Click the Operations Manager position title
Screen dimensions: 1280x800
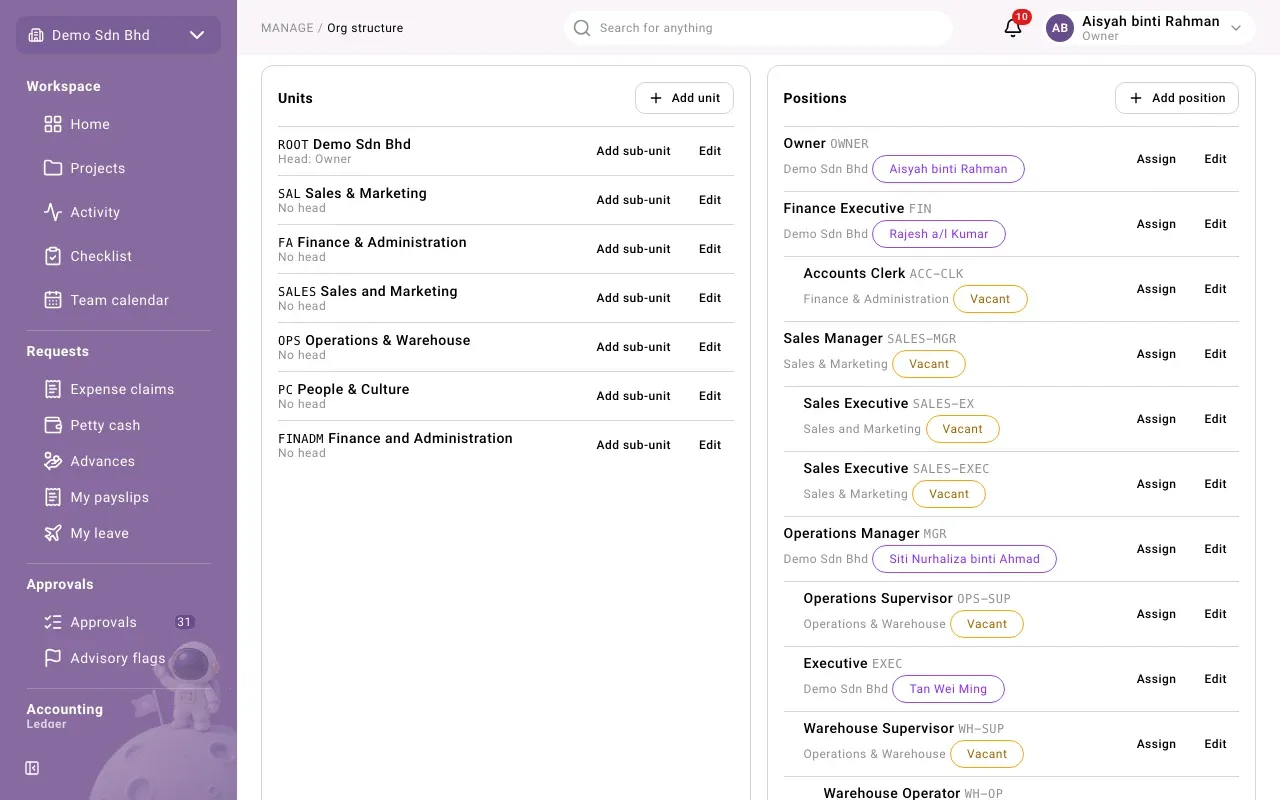point(851,533)
